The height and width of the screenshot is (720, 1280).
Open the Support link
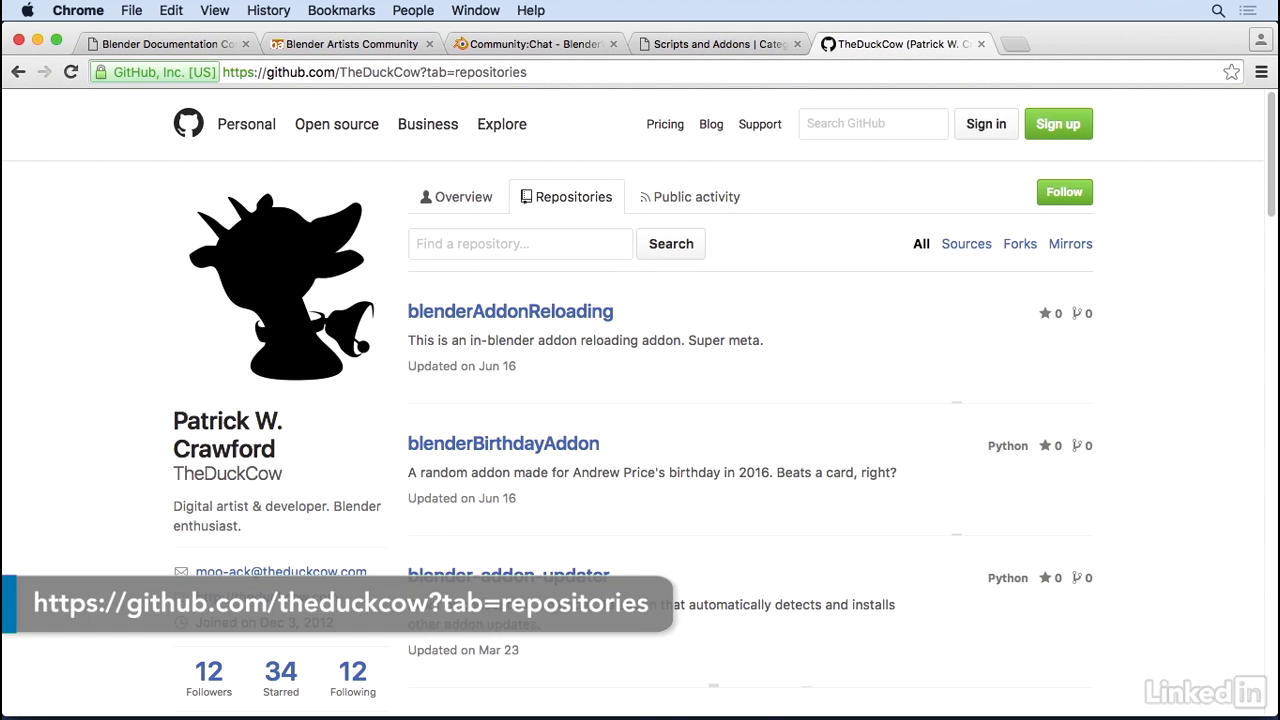pos(760,124)
